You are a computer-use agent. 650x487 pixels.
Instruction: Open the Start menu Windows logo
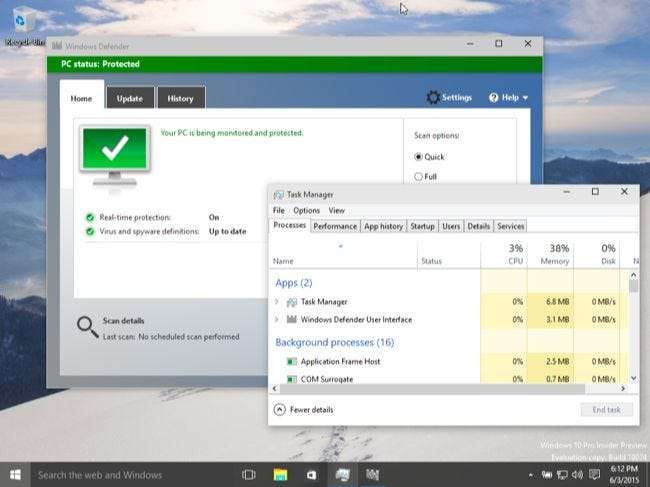point(15,474)
